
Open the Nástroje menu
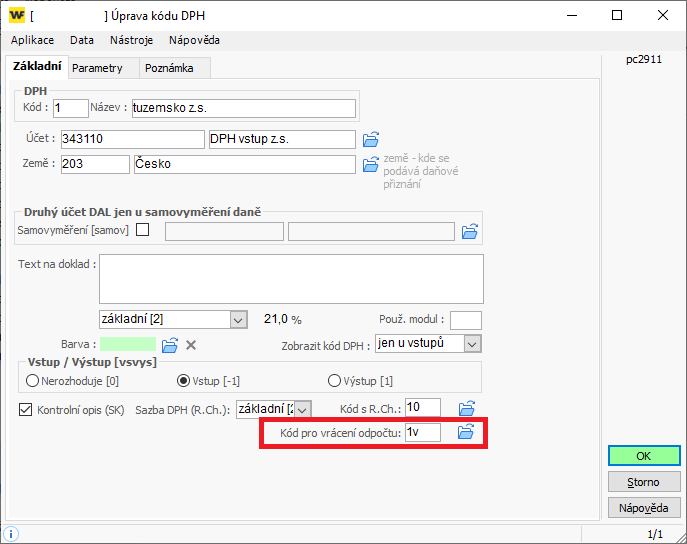point(131,40)
